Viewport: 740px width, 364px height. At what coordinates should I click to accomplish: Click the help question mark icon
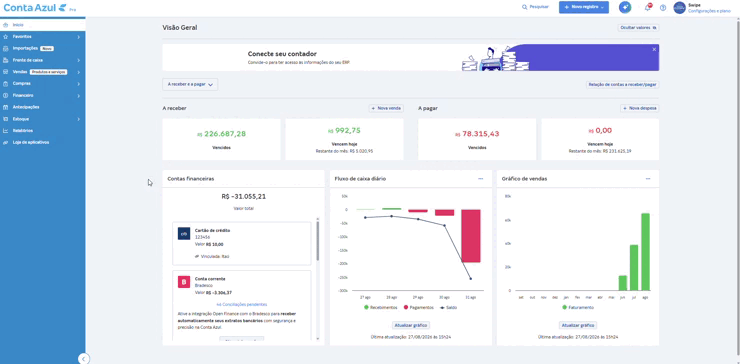663,8
